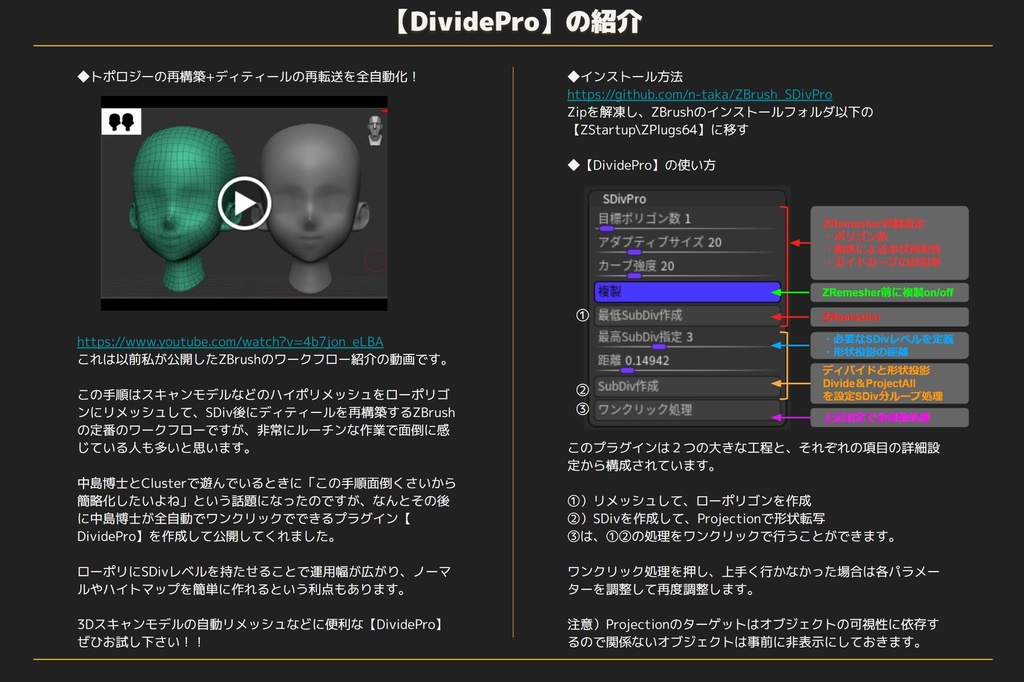Viewport: 1024px width, 682px height.
Task: Click the line '①）リメッシュして、ローポリゴンを作成'
Action: [689, 501]
